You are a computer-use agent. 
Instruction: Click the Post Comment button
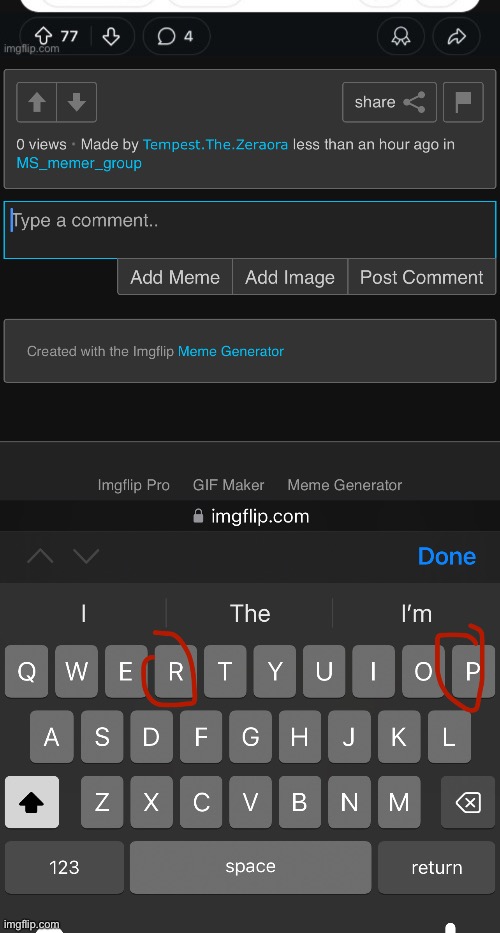(x=421, y=277)
